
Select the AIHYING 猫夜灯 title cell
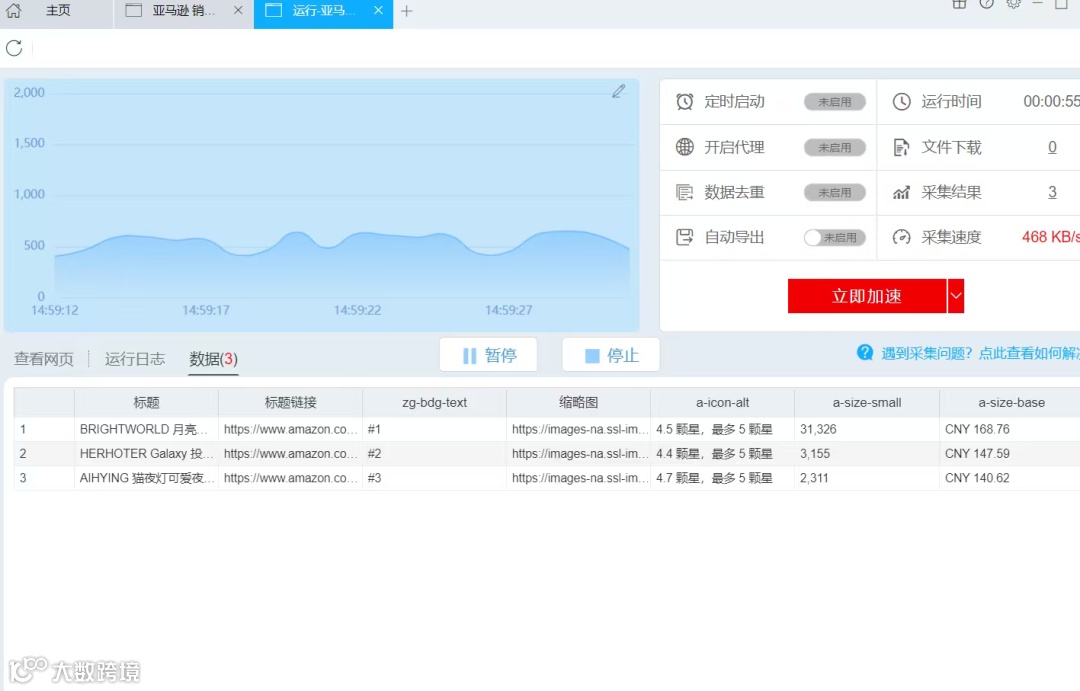tap(147, 478)
